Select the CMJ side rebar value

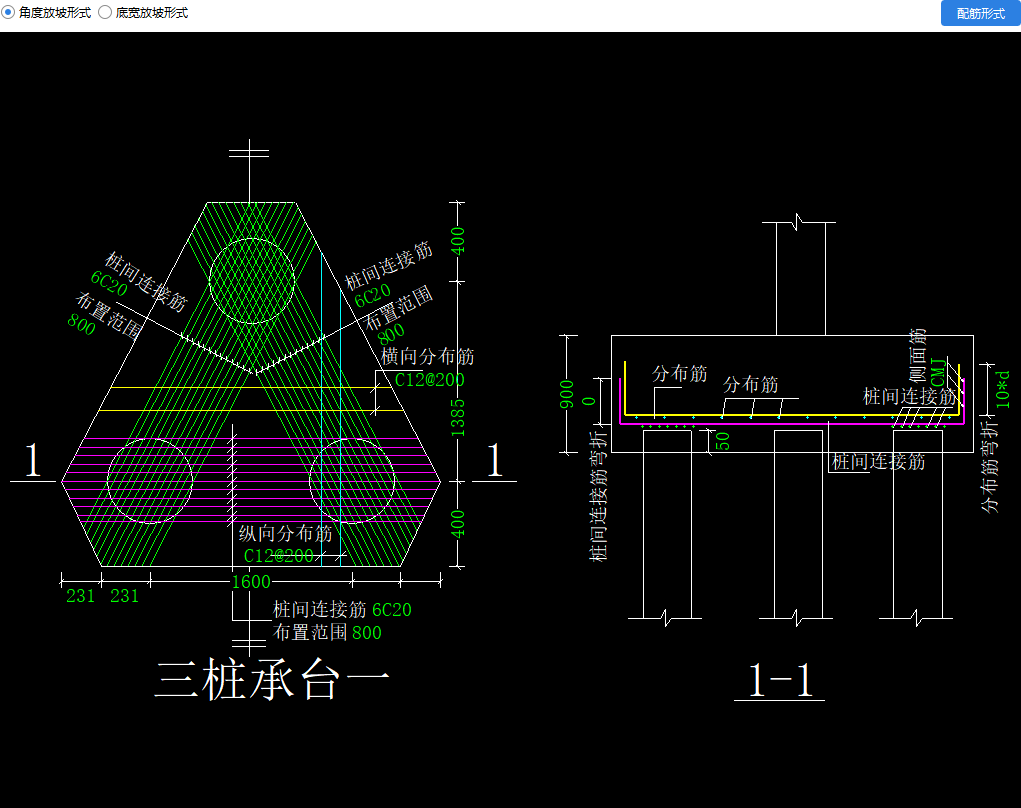937,372
